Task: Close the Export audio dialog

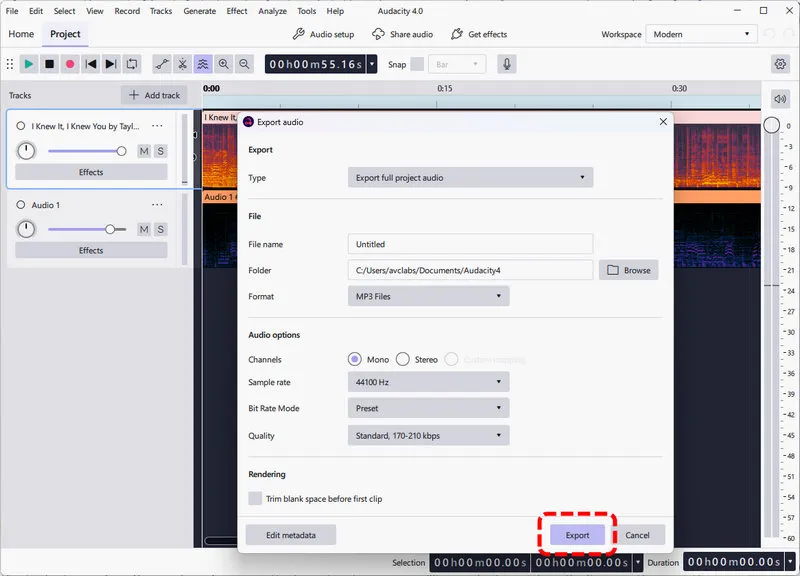Action: (x=663, y=122)
